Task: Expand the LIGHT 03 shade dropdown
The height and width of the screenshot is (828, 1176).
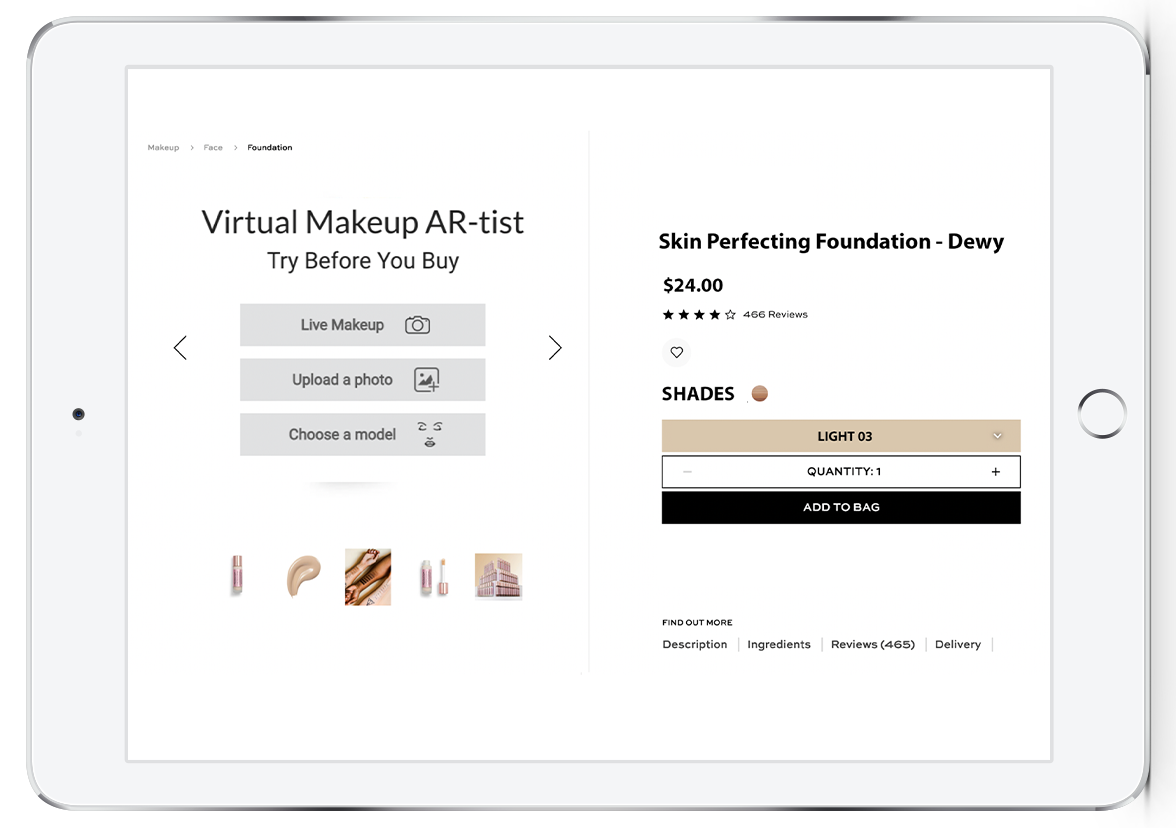Action: coord(841,436)
